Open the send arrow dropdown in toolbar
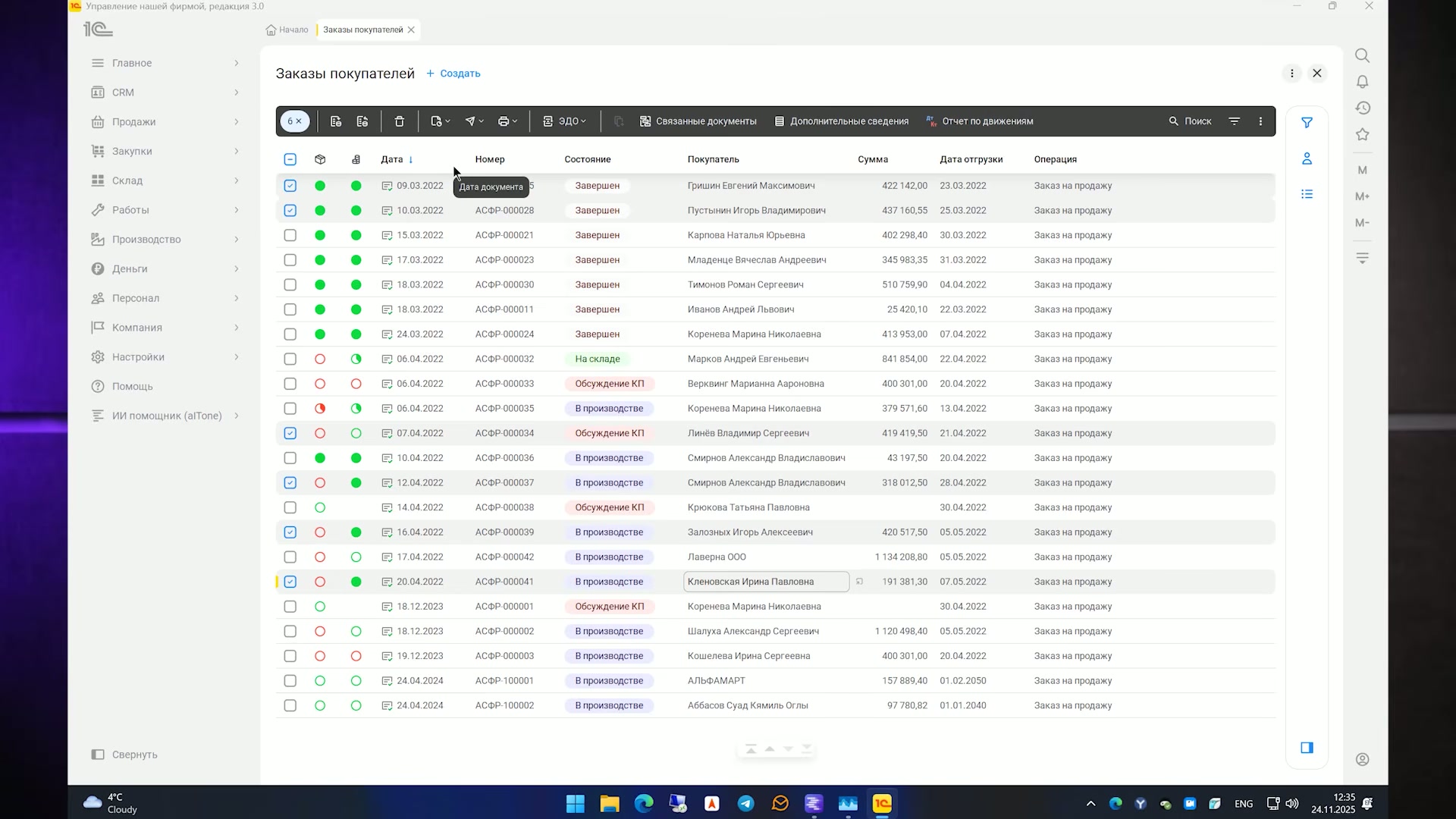Screen dimensions: 1456x819 pos(474,121)
